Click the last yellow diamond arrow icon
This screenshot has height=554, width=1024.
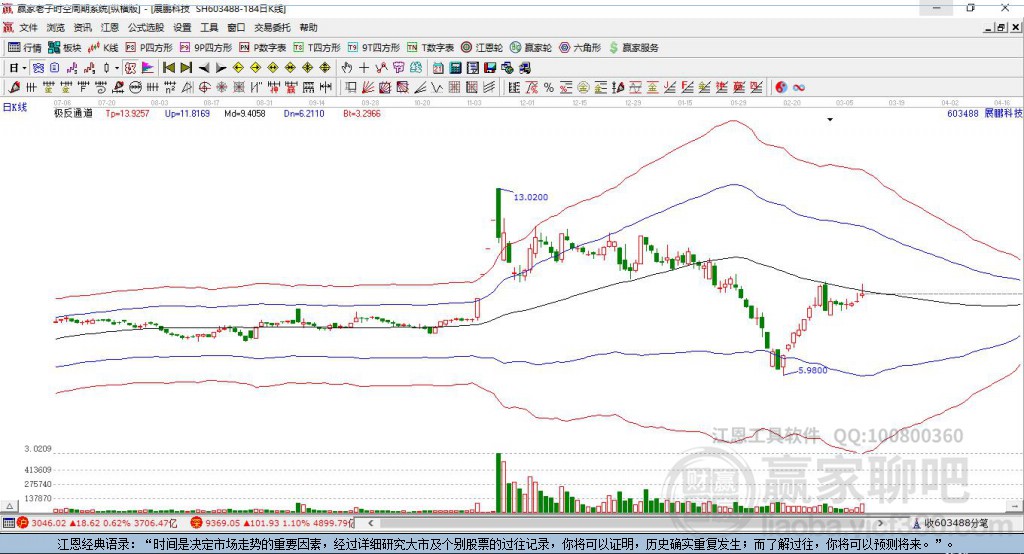[325, 68]
